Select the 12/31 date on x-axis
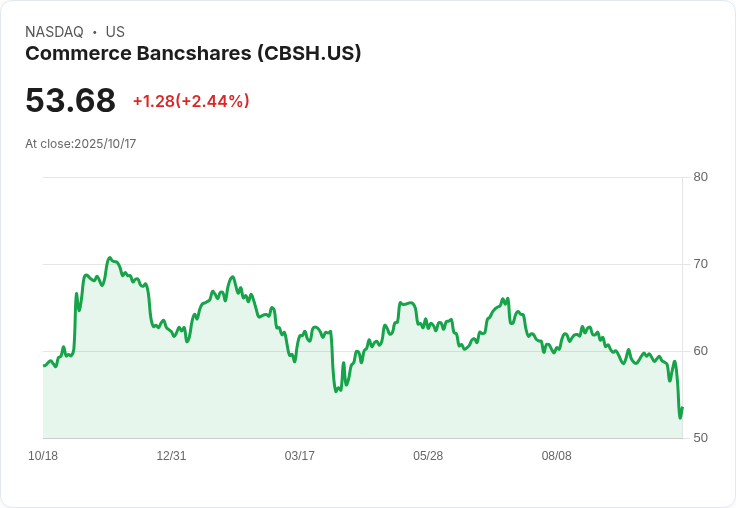The image size is (736, 508). pyautogui.click(x=171, y=456)
